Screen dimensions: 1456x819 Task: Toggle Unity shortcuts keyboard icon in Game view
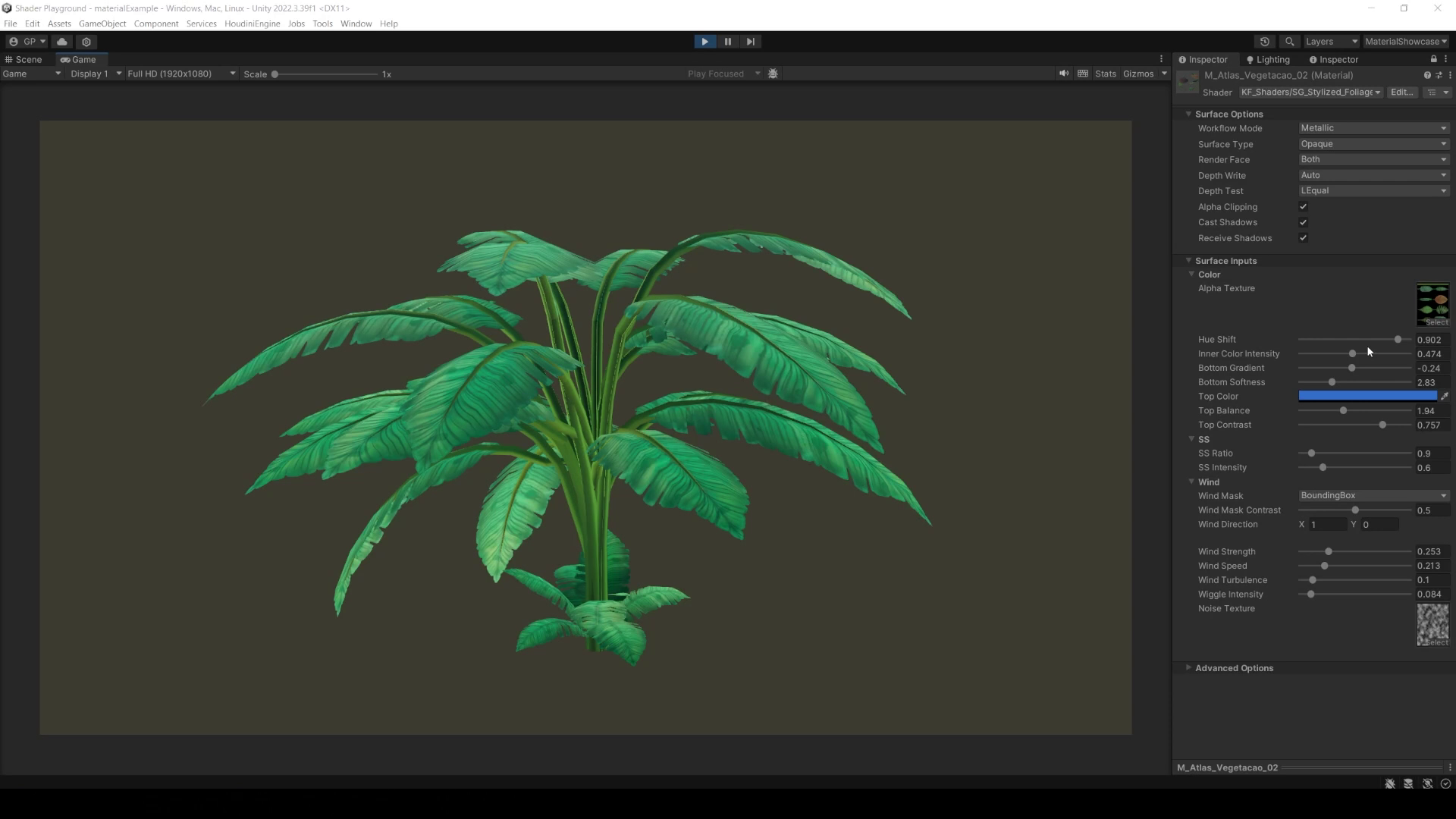1083,74
